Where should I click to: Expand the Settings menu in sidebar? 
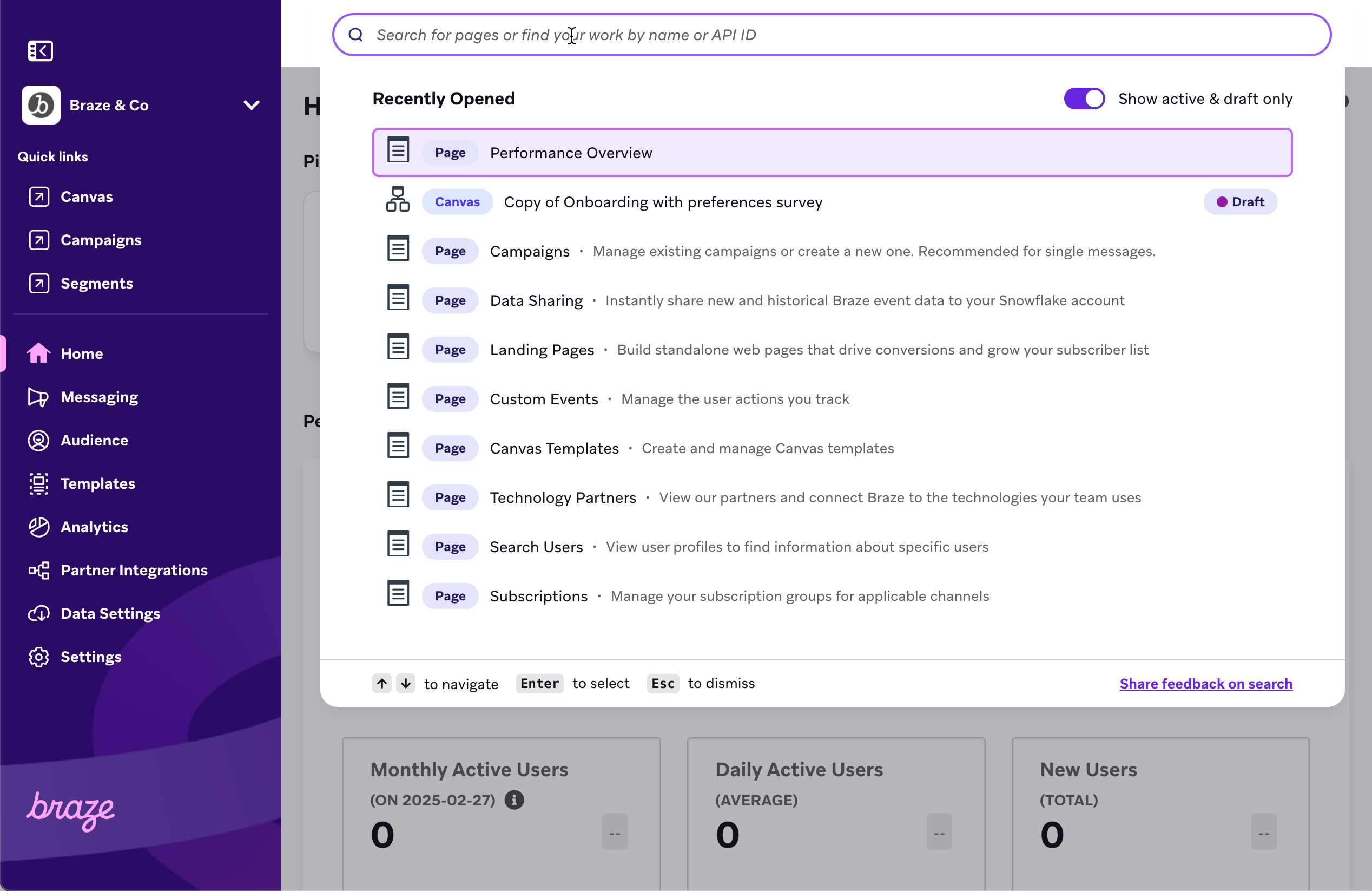[x=91, y=656]
